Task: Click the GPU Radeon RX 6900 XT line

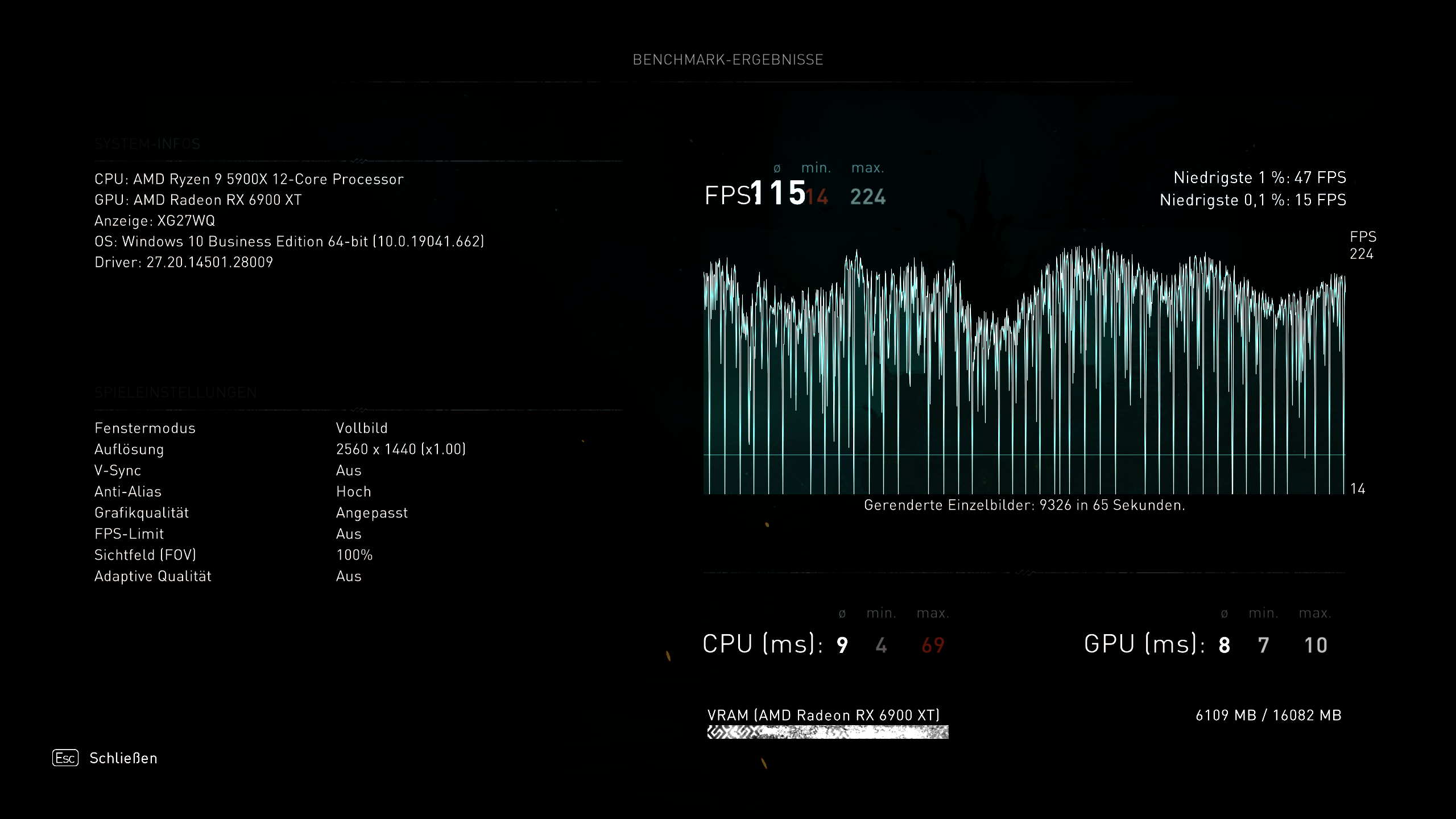Action: point(198,200)
